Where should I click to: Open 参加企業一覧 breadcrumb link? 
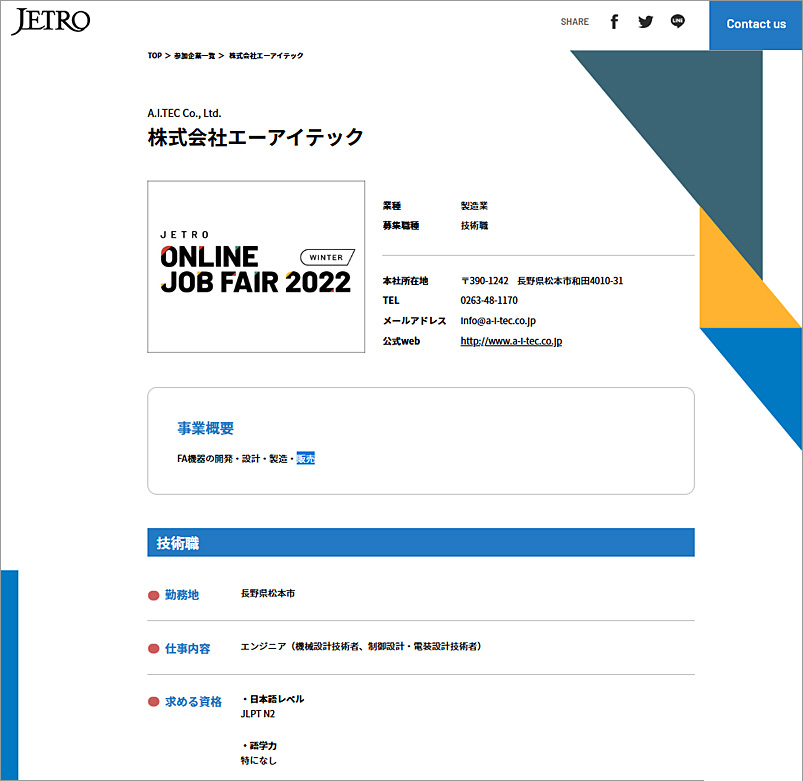point(194,55)
